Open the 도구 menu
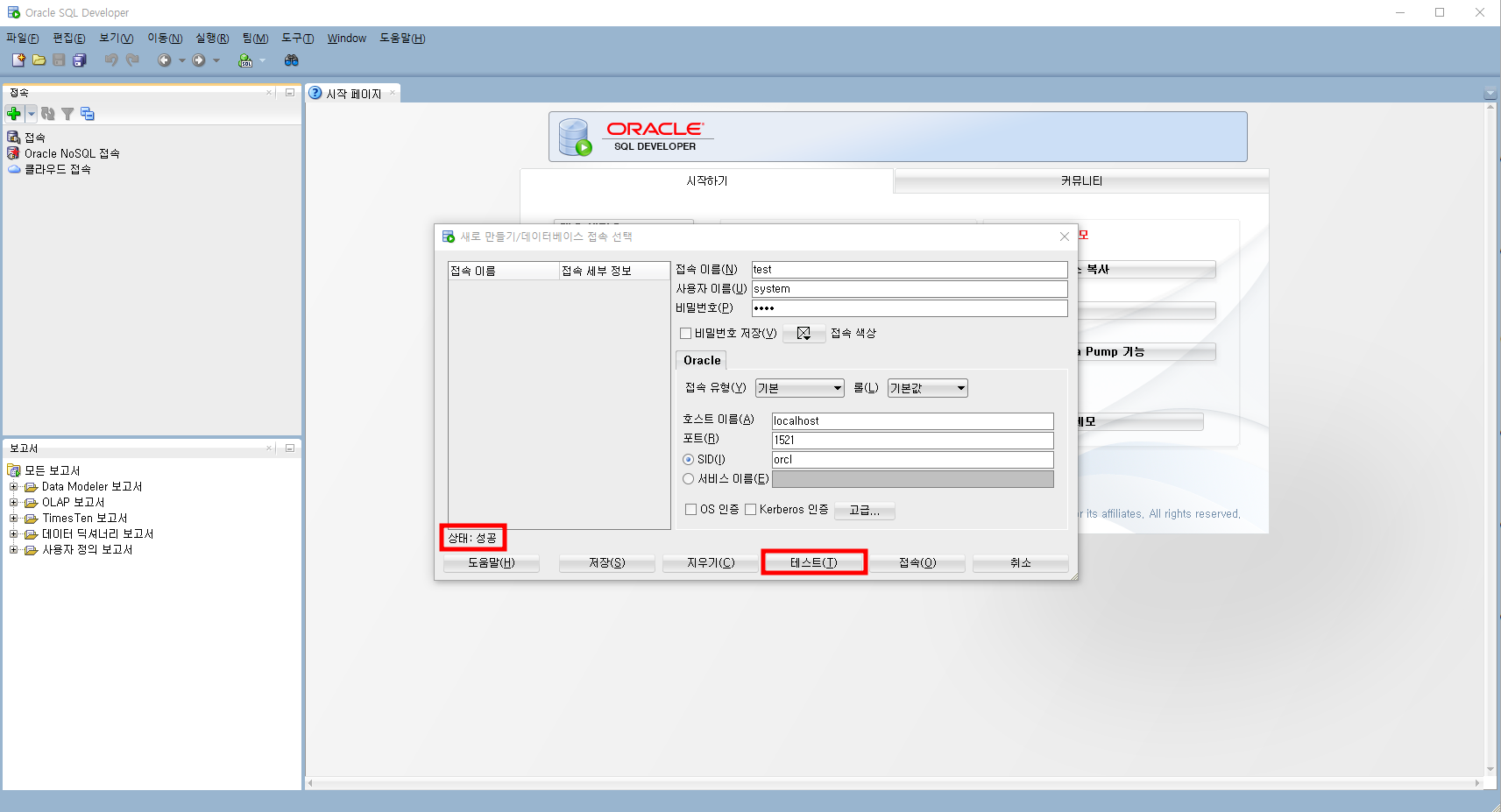 tap(298, 38)
